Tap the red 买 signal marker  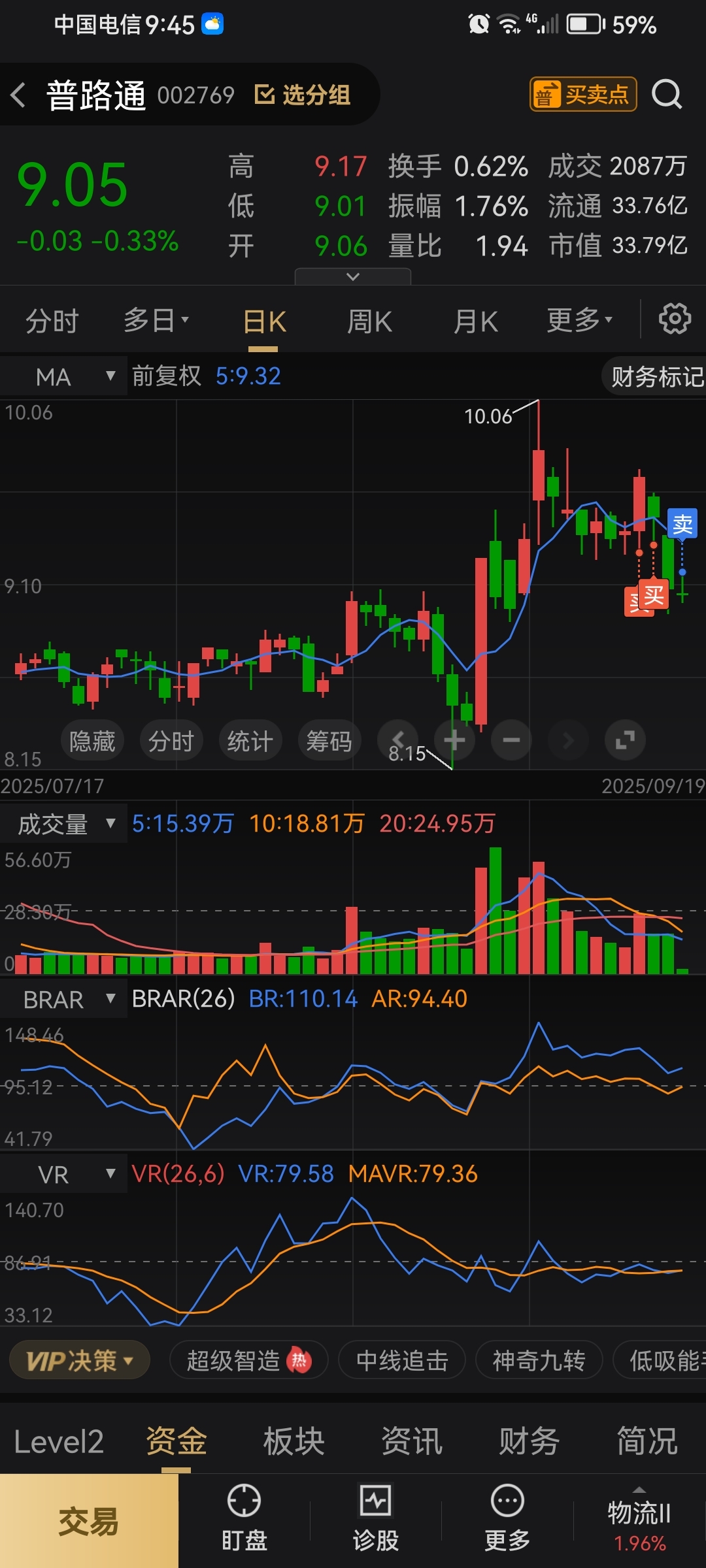(654, 595)
